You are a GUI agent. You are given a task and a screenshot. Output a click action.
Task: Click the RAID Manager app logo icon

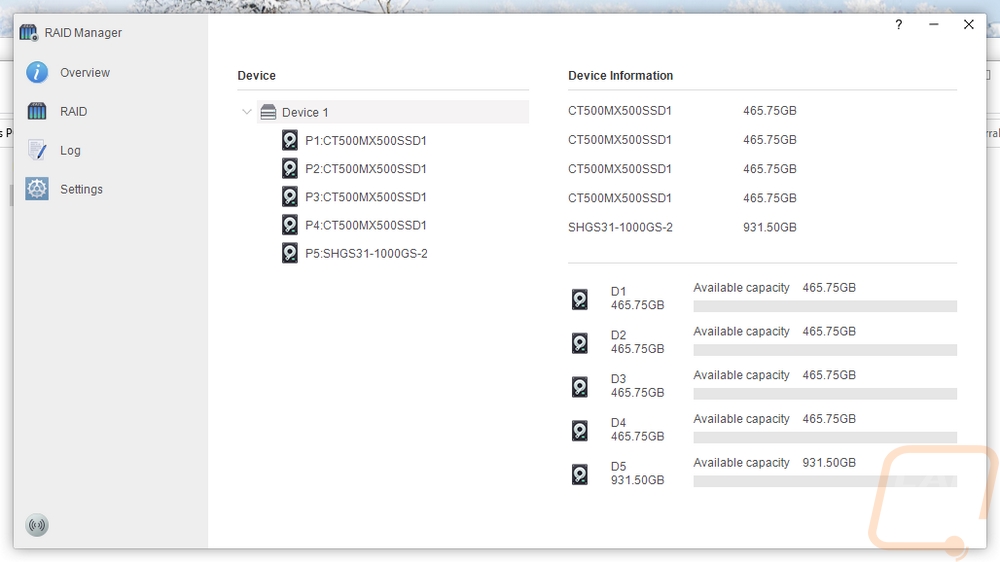point(29,33)
